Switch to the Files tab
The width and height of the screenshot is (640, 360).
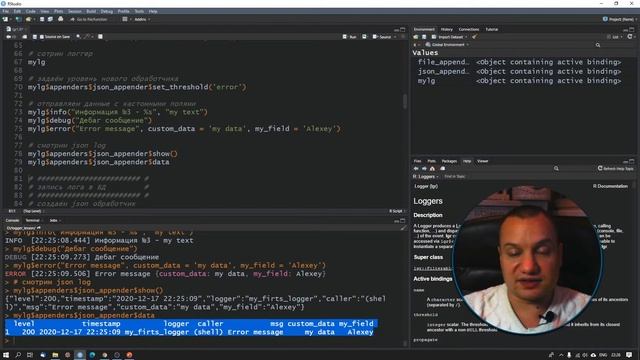coord(417,161)
